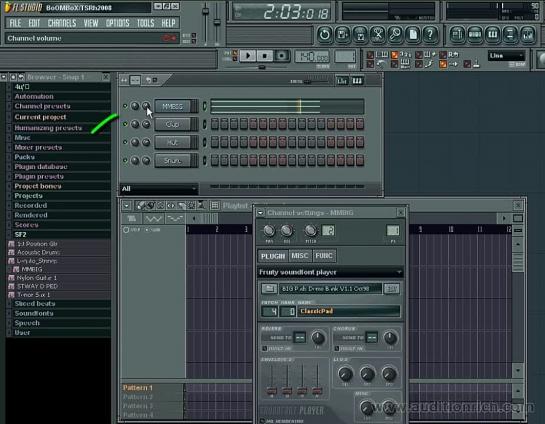The height and width of the screenshot is (424, 545).
Task: Switch to the FUNC tab in Channel settings
Action: [324, 256]
